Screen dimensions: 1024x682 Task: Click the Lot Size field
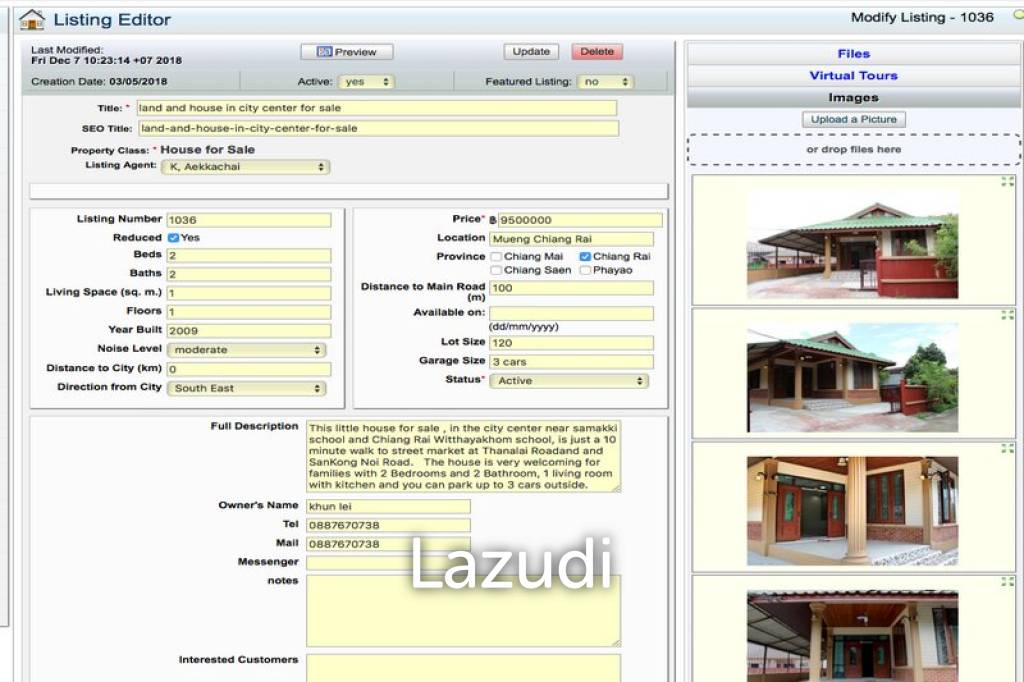(571, 343)
